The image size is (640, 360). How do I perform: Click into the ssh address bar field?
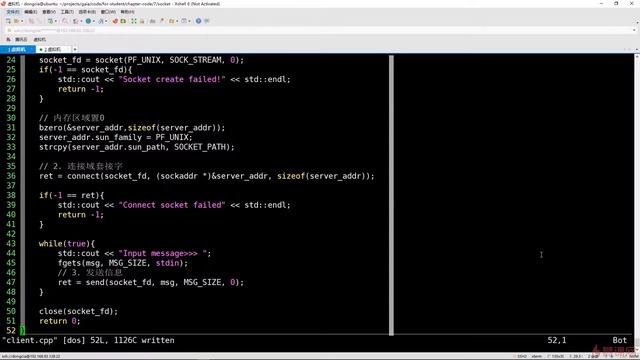pos(318,31)
